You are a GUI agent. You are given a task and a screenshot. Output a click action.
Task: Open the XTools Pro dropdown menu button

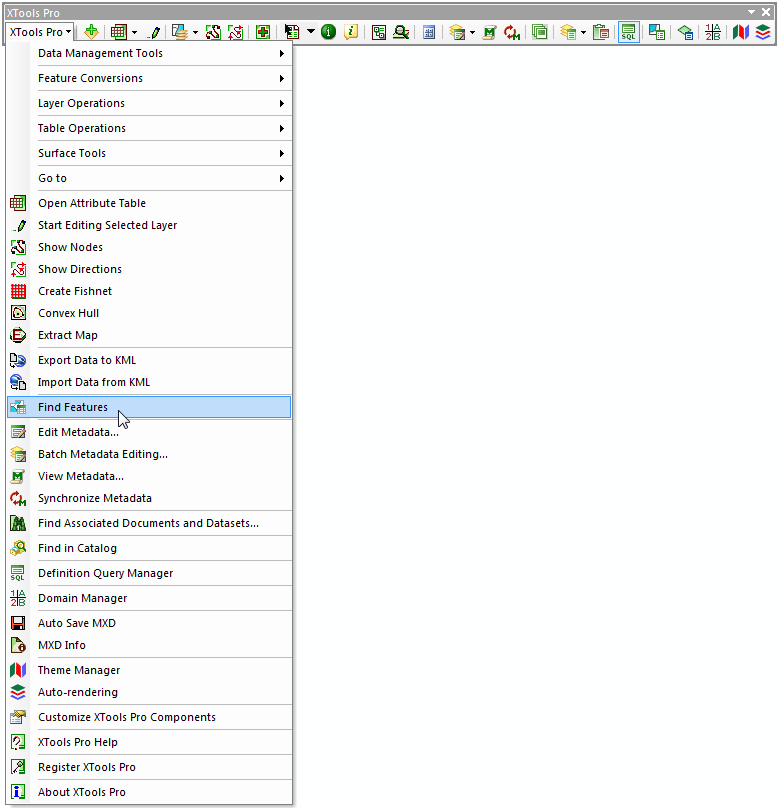click(40, 32)
